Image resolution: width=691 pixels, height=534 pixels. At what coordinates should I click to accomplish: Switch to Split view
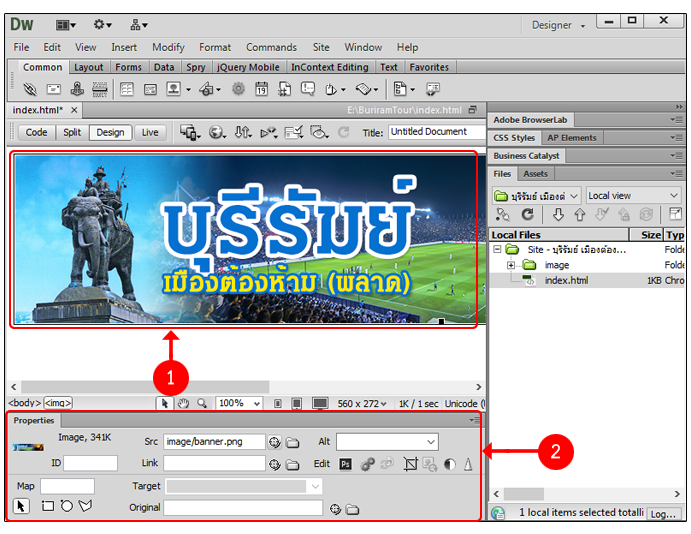(x=72, y=132)
